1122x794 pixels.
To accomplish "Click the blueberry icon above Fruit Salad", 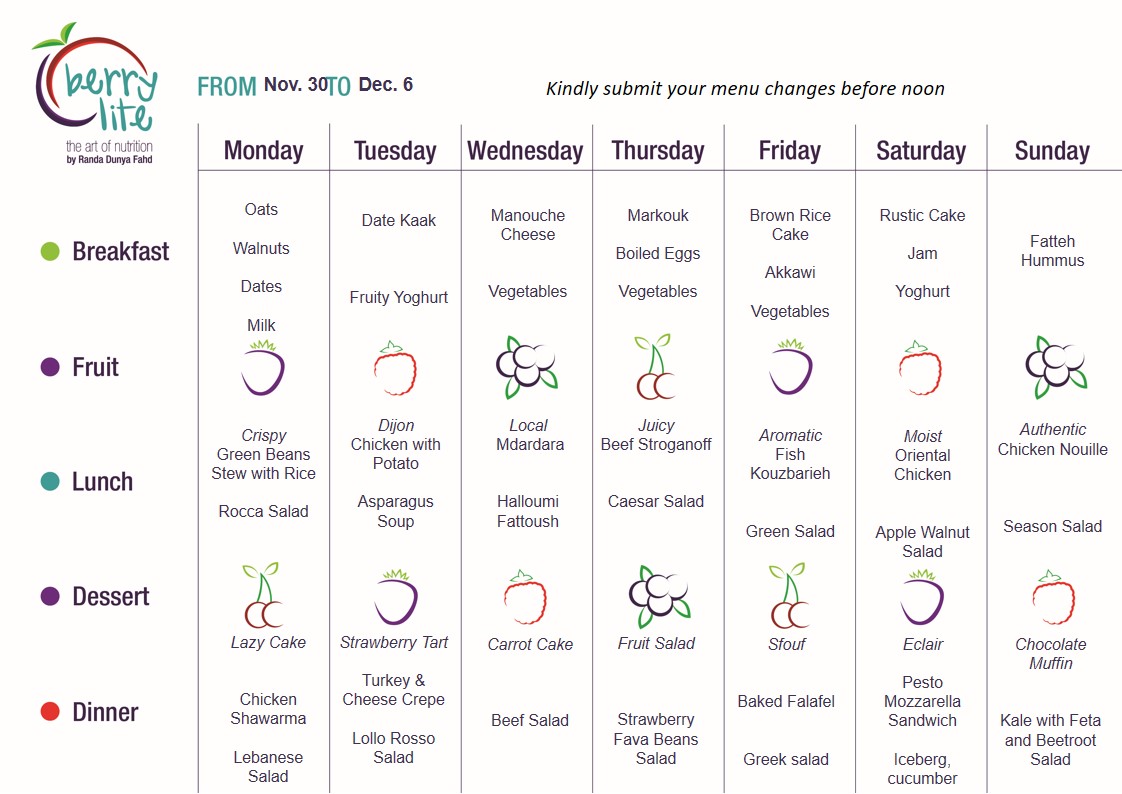I will [x=659, y=597].
